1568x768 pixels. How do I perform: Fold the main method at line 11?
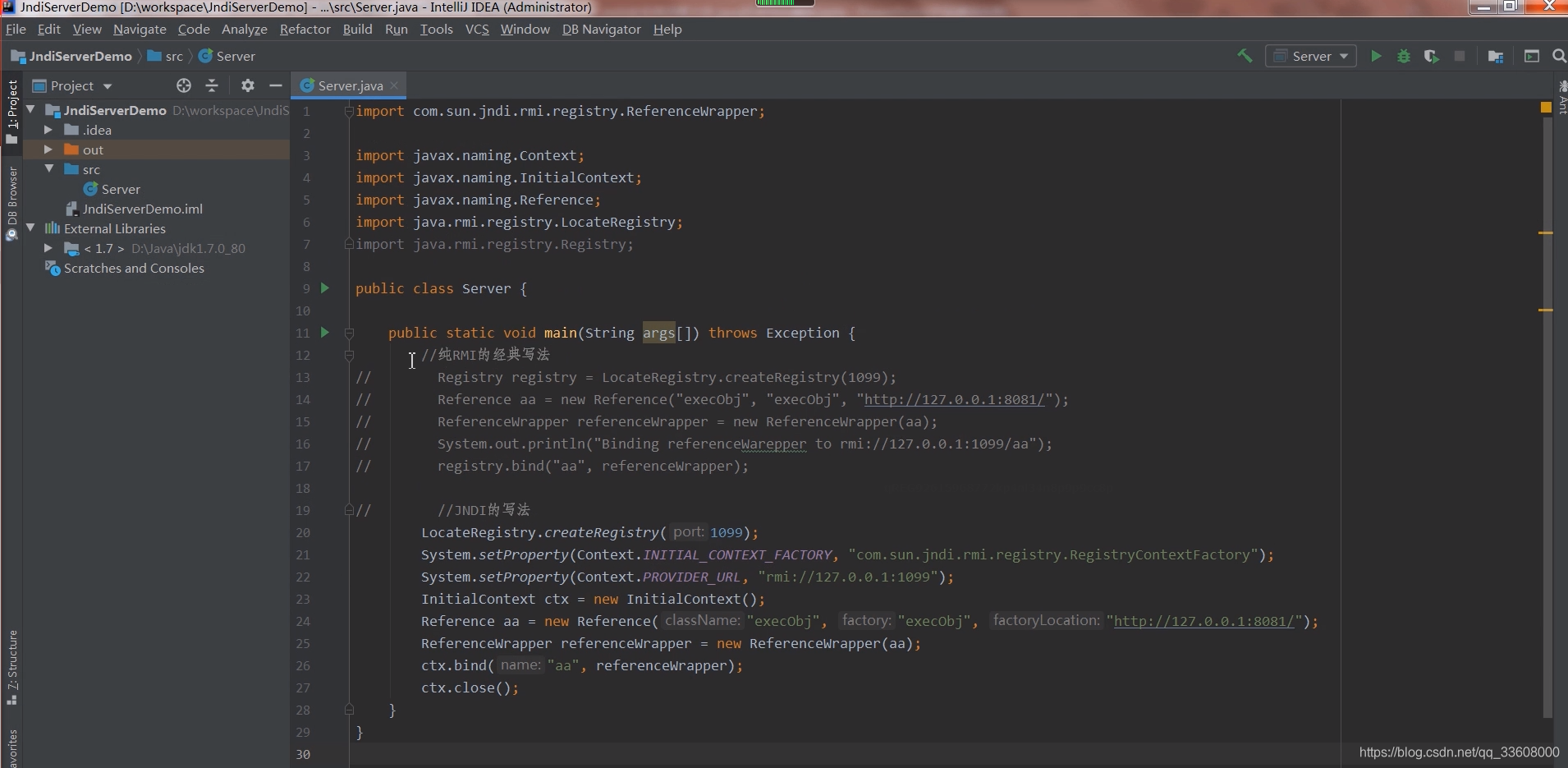tap(349, 333)
